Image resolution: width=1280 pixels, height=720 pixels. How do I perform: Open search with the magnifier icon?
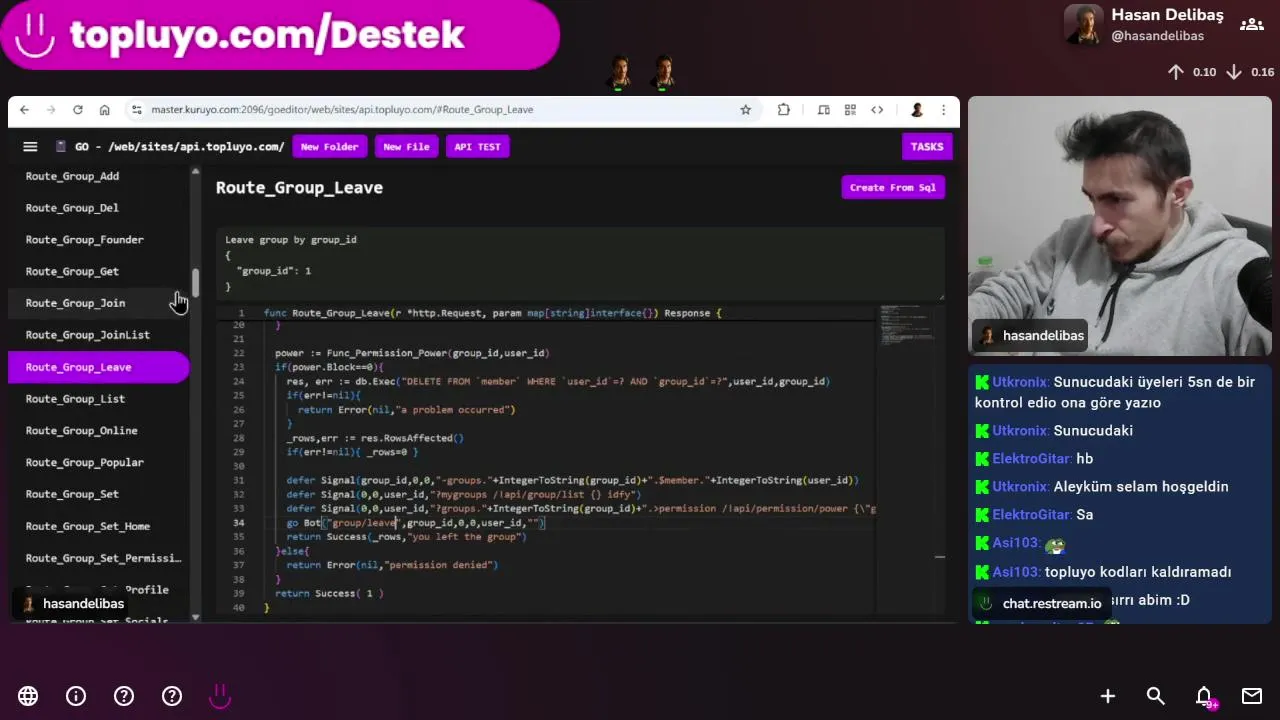coord(1156,696)
